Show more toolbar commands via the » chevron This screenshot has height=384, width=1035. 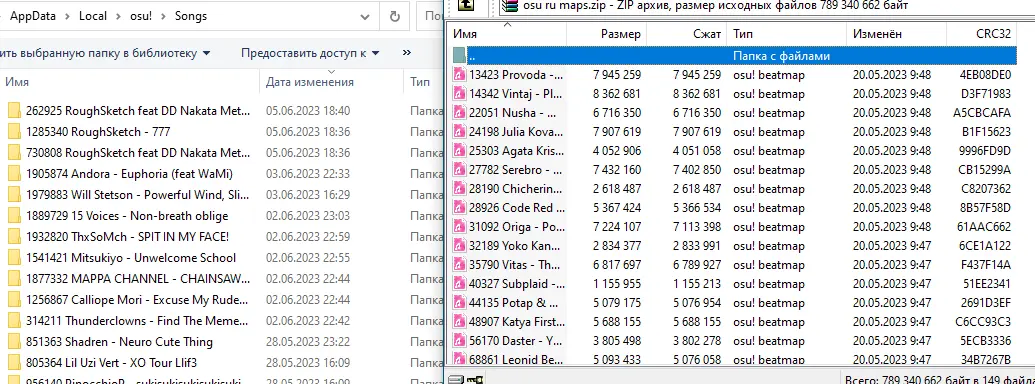pyautogui.click(x=407, y=53)
